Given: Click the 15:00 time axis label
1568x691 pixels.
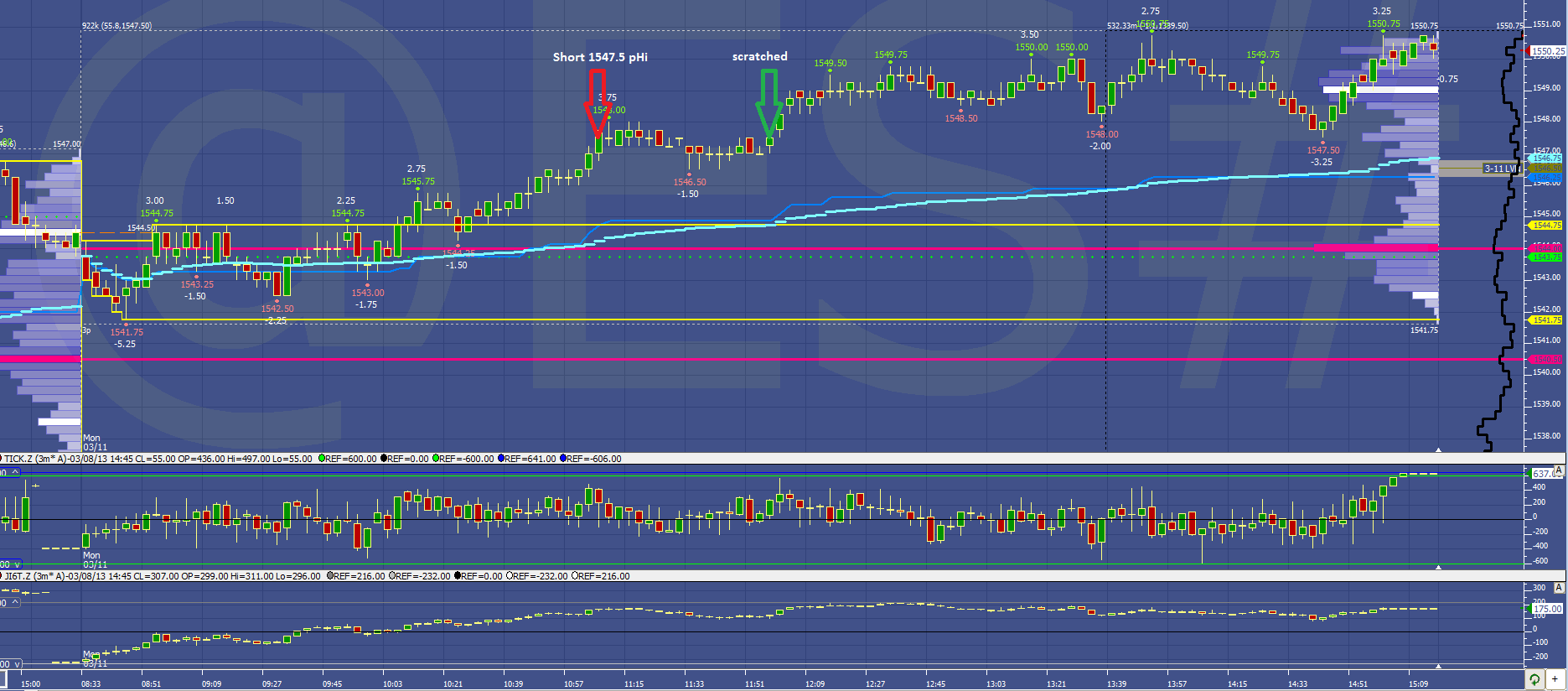Looking at the screenshot, I should click(30, 684).
